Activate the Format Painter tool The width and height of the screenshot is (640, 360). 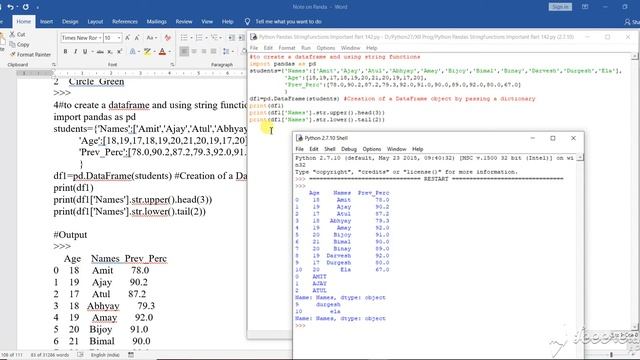click(30, 54)
